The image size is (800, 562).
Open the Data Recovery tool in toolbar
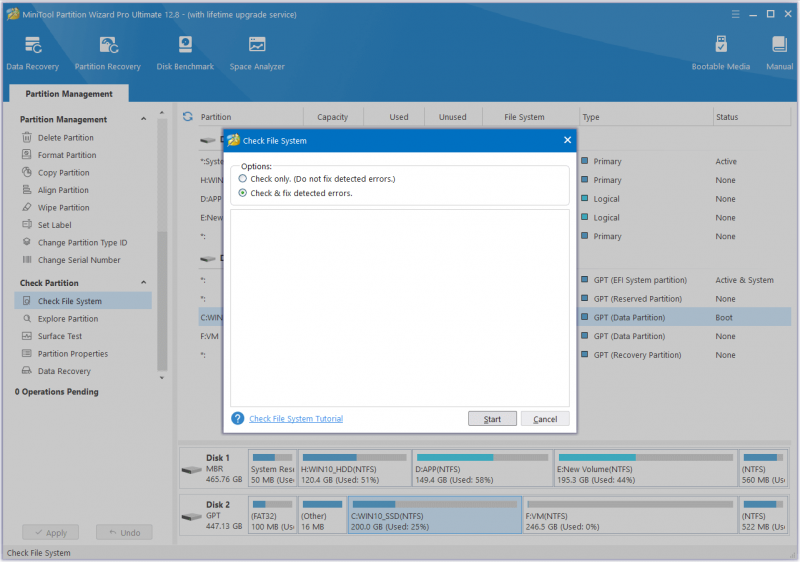[33, 53]
